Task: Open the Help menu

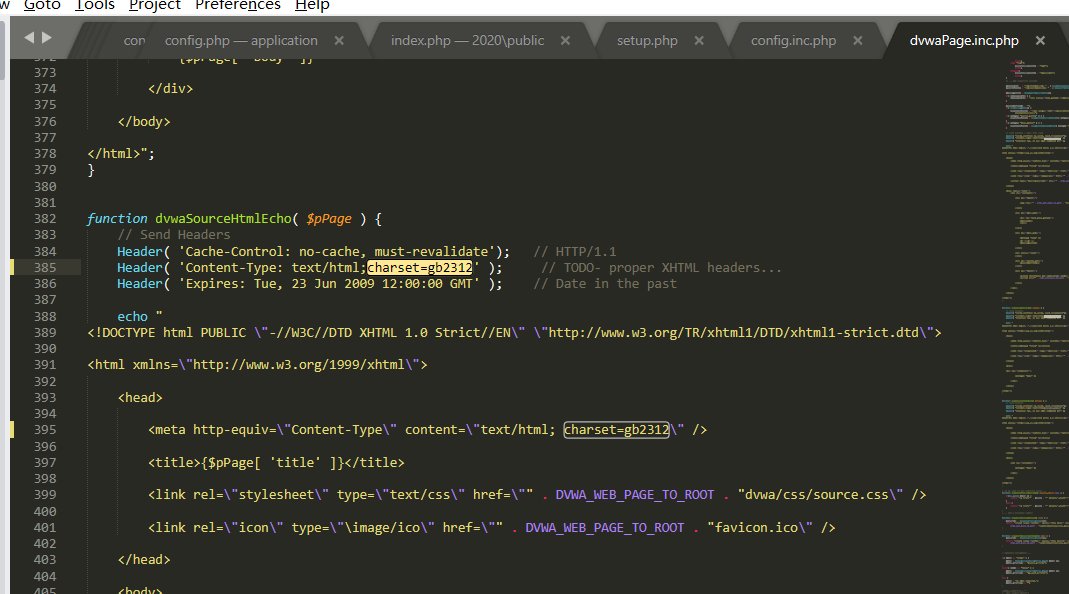Action: (312, 5)
